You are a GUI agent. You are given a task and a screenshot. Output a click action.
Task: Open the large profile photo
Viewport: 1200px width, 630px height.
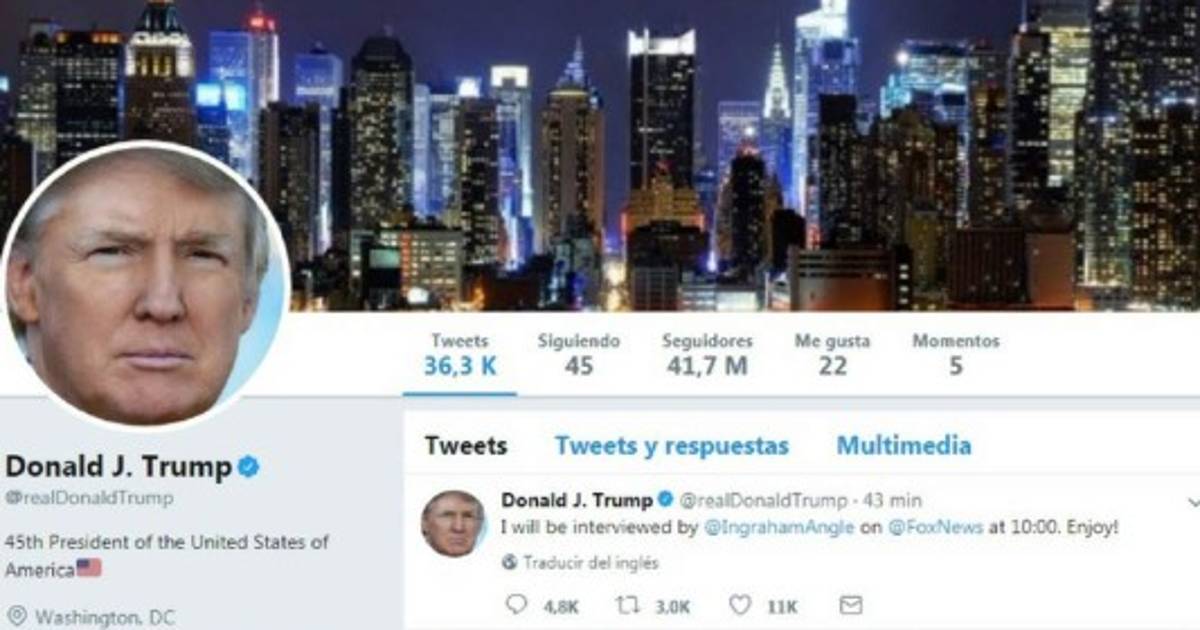146,286
